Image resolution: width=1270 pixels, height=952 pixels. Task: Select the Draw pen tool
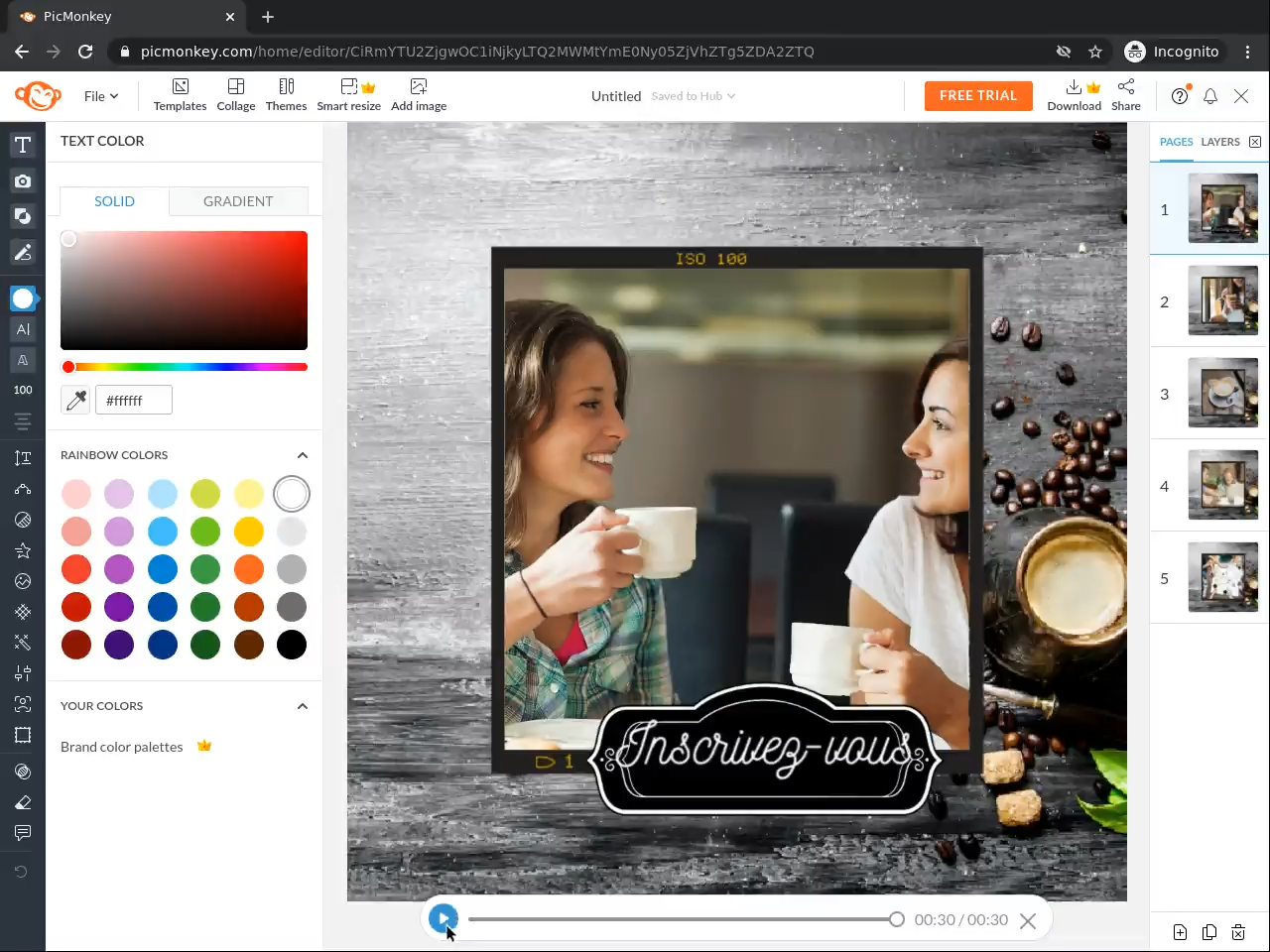23,252
